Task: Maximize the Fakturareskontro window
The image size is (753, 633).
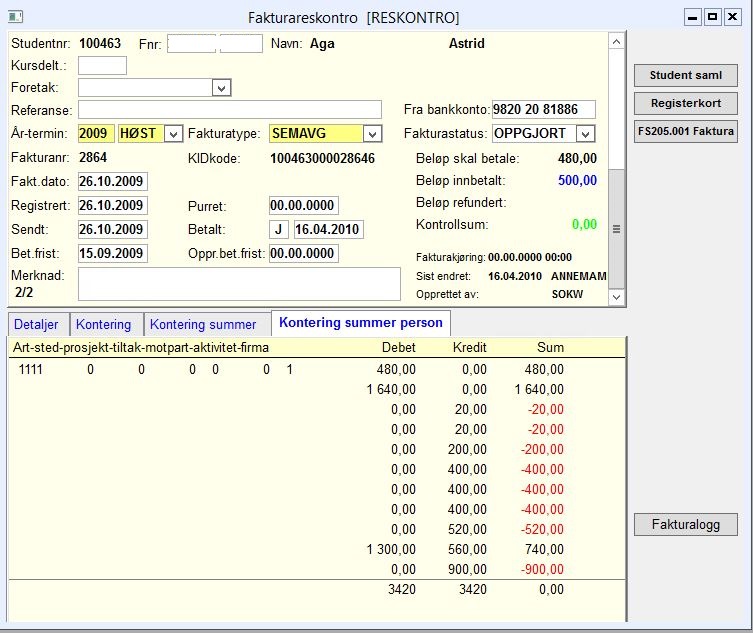Action: click(713, 18)
